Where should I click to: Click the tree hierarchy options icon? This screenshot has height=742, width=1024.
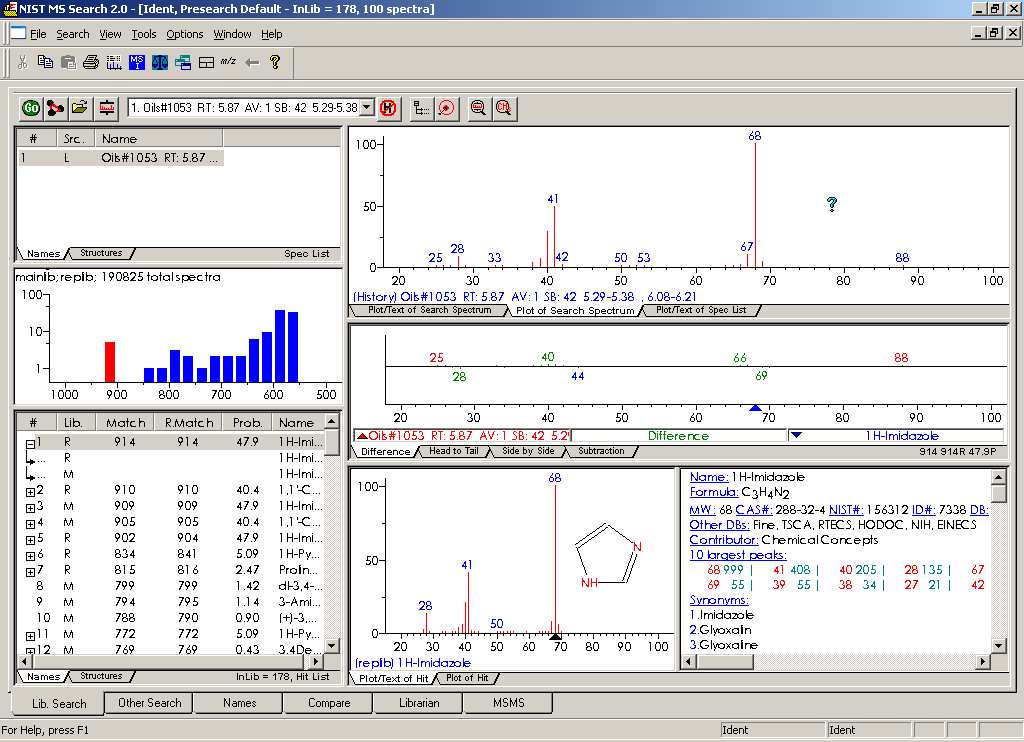422,108
